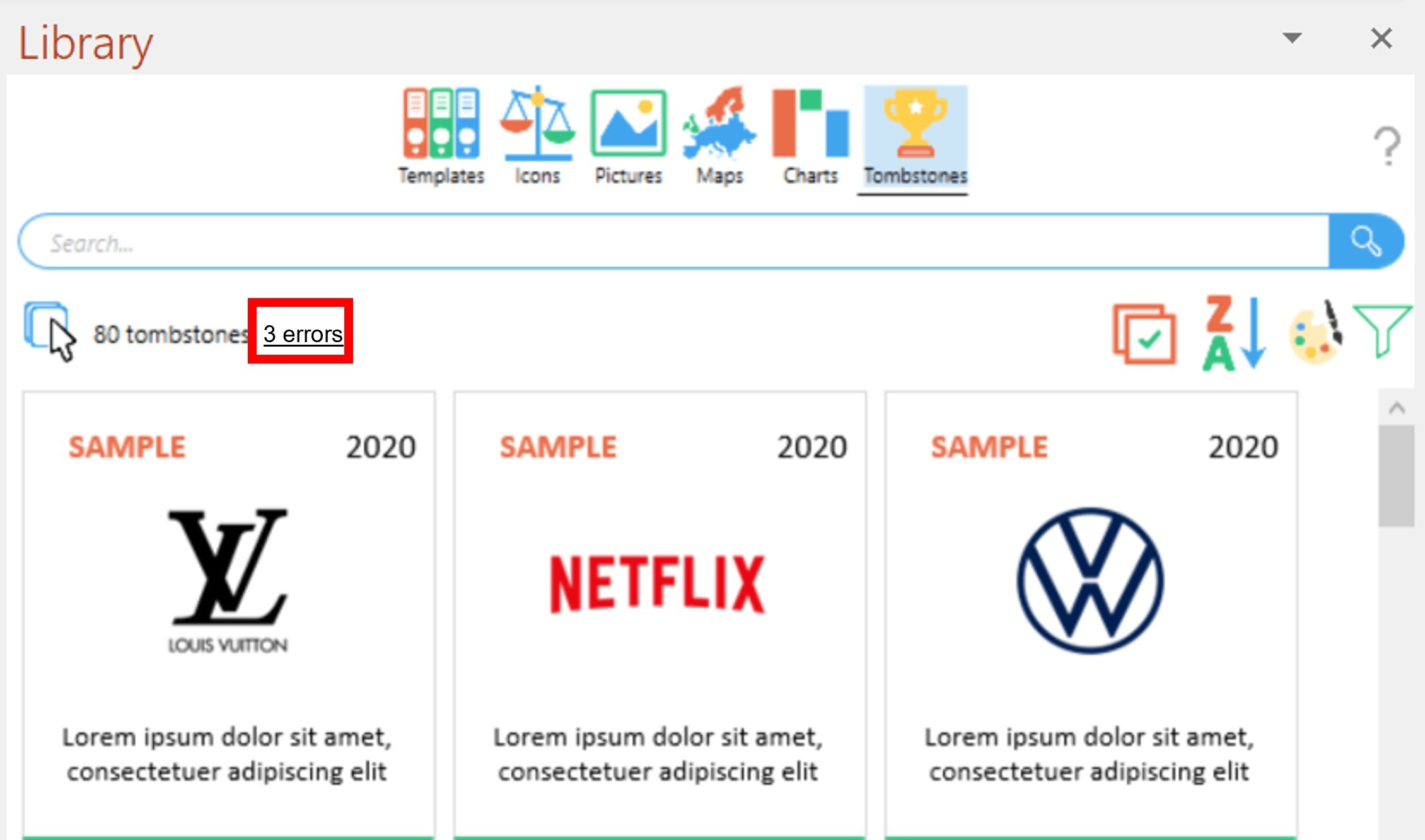This screenshot has height=840, width=1425.
Task: Click the blue magnifier search button
Action: [x=1366, y=242]
